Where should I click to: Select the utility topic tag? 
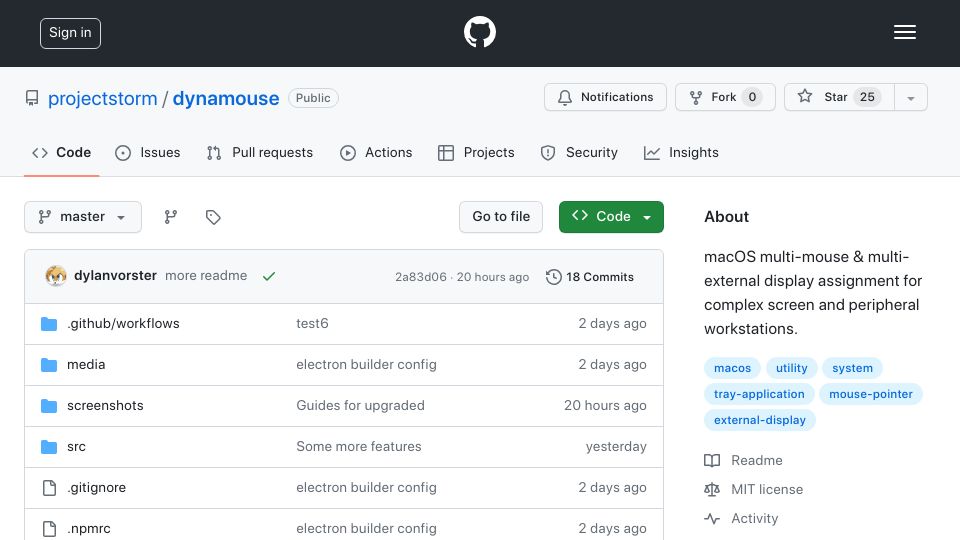792,368
